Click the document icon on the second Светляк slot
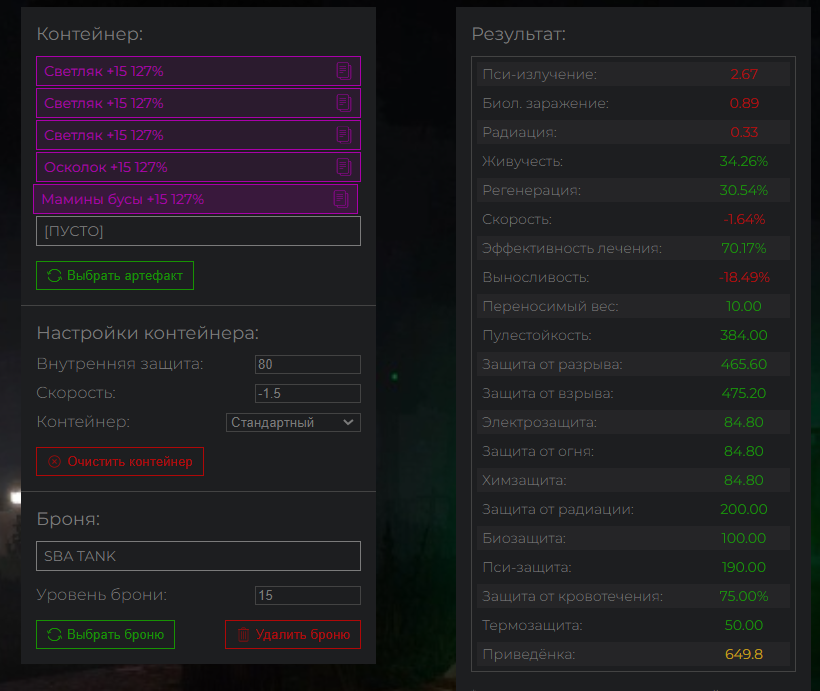This screenshot has width=820, height=691. [x=344, y=103]
